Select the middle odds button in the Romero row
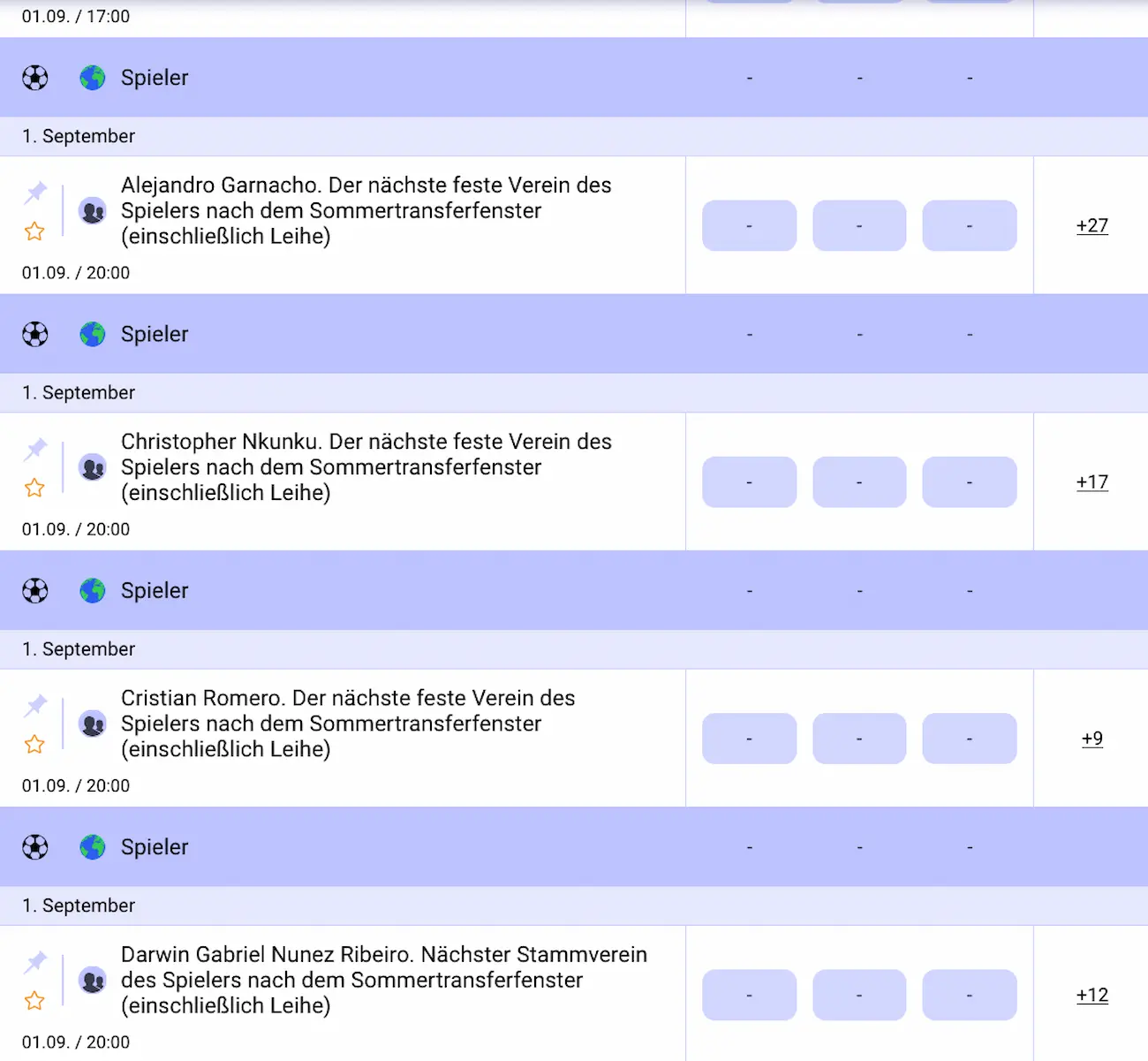Screen dimensions: 1148x1061 [859, 739]
